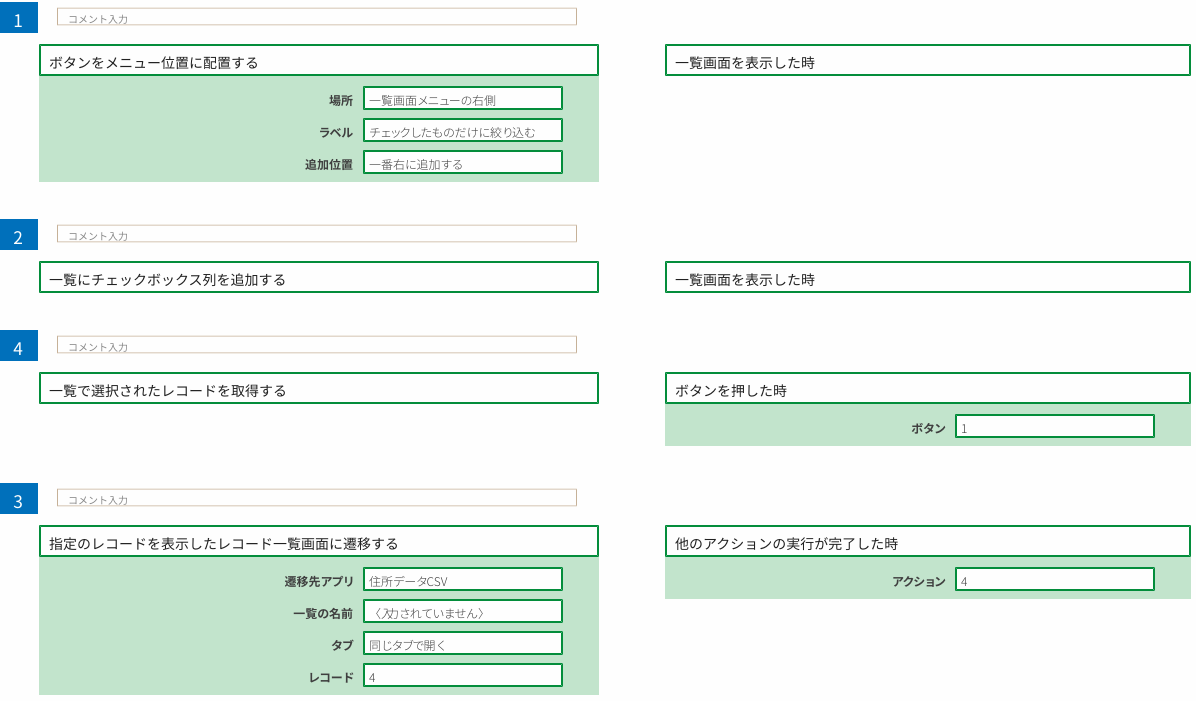Open the タブ field 同じタブで開く

pos(463,643)
